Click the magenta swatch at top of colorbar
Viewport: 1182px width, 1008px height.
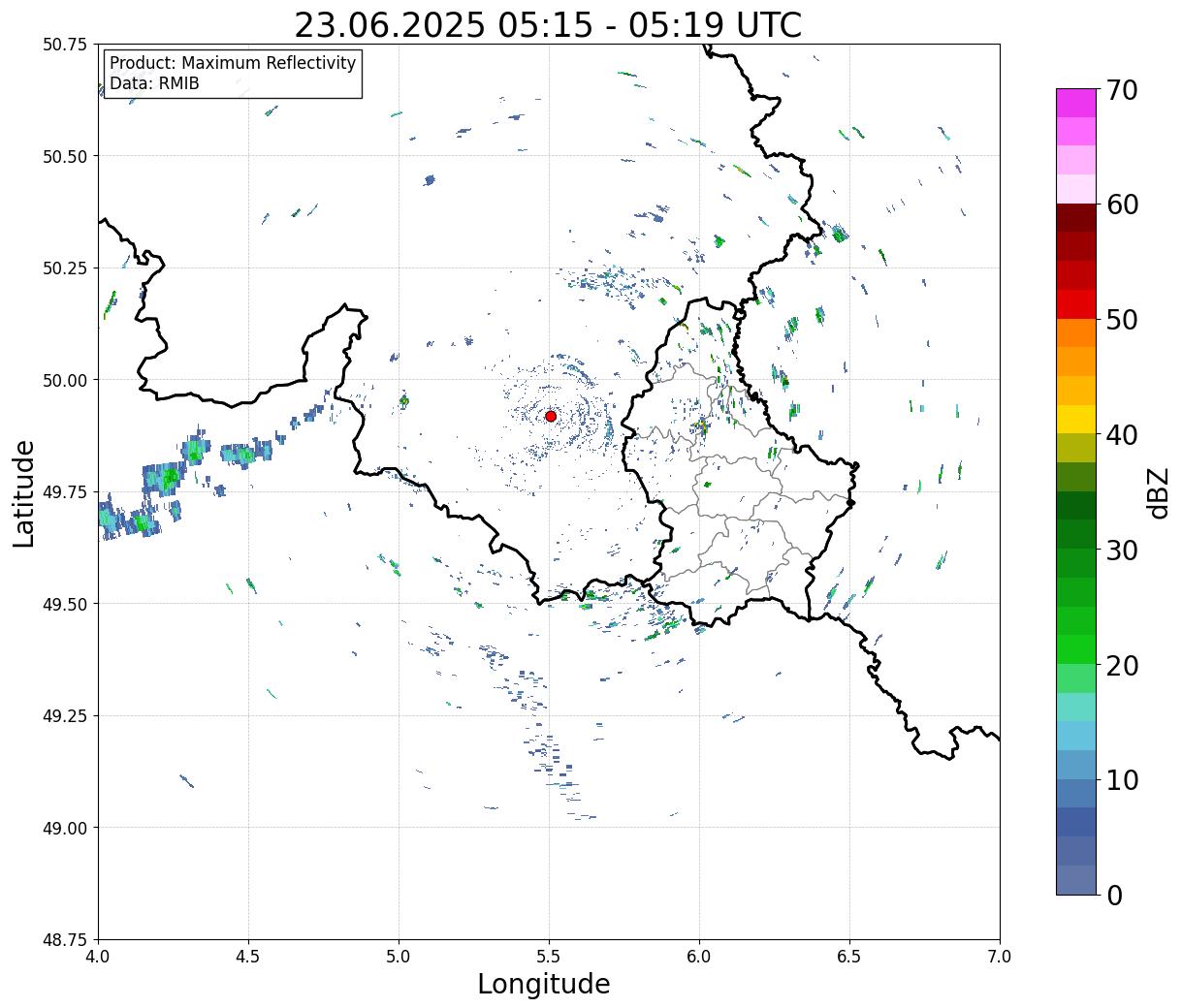[1076, 103]
